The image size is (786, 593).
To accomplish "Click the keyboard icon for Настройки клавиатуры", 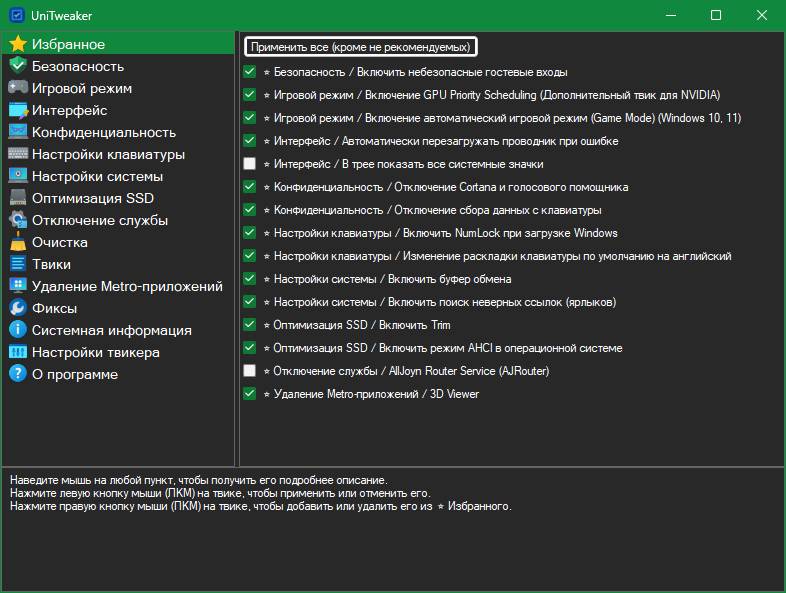I will click(x=17, y=154).
